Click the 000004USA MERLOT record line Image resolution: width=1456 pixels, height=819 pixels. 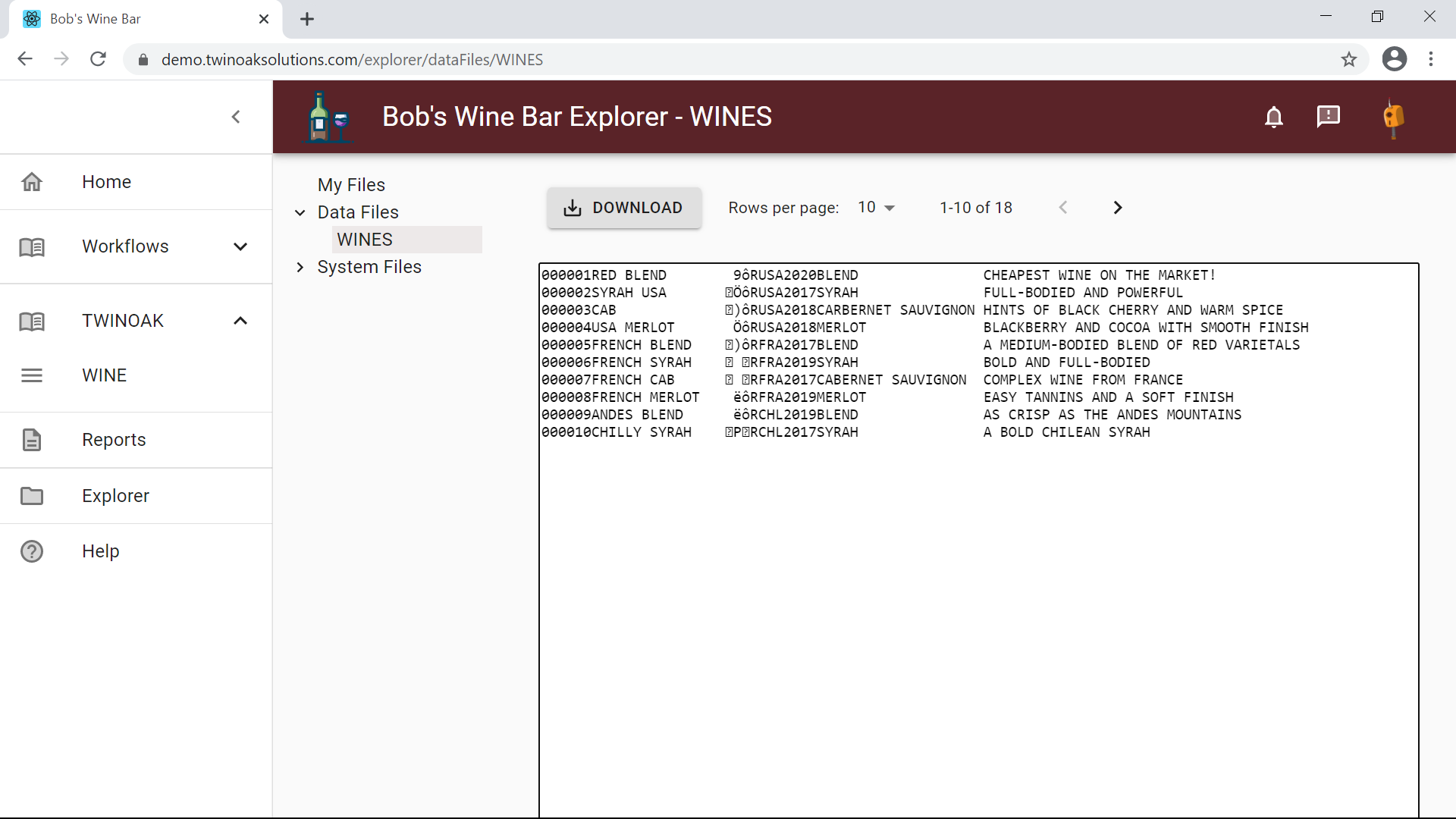pos(925,328)
